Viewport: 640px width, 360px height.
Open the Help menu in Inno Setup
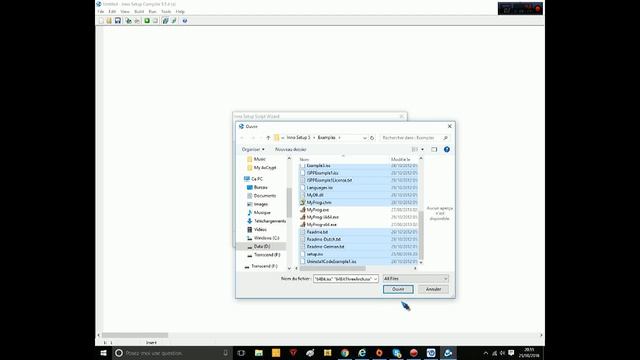180,12
